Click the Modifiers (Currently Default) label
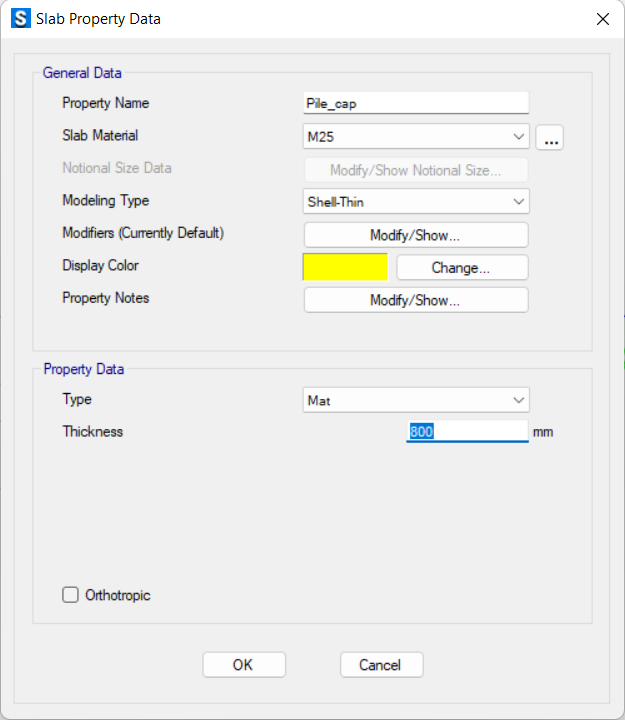Screen dimensions: 625x720 pos(143,233)
